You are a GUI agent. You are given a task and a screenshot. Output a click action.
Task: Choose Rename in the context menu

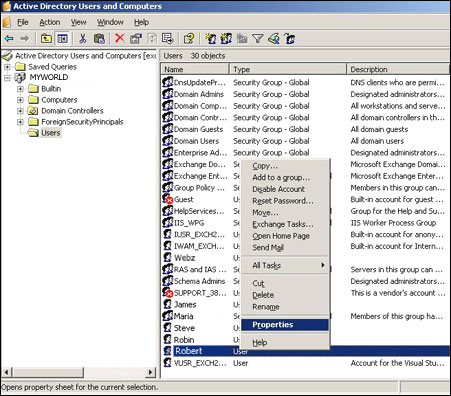tap(285, 307)
